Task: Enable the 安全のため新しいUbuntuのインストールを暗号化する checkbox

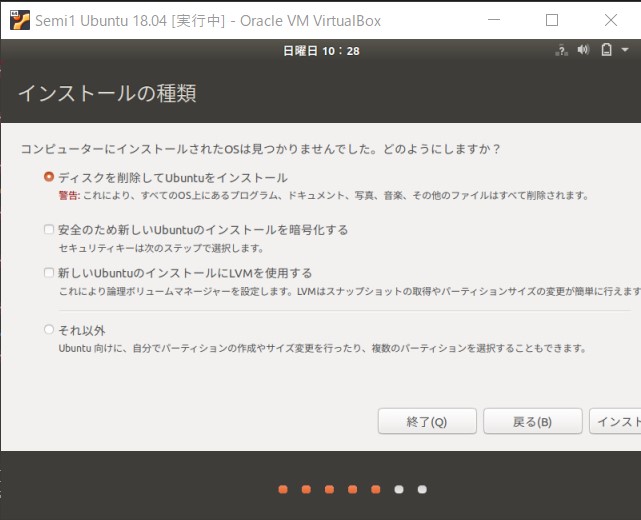Action: coord(49,229)
